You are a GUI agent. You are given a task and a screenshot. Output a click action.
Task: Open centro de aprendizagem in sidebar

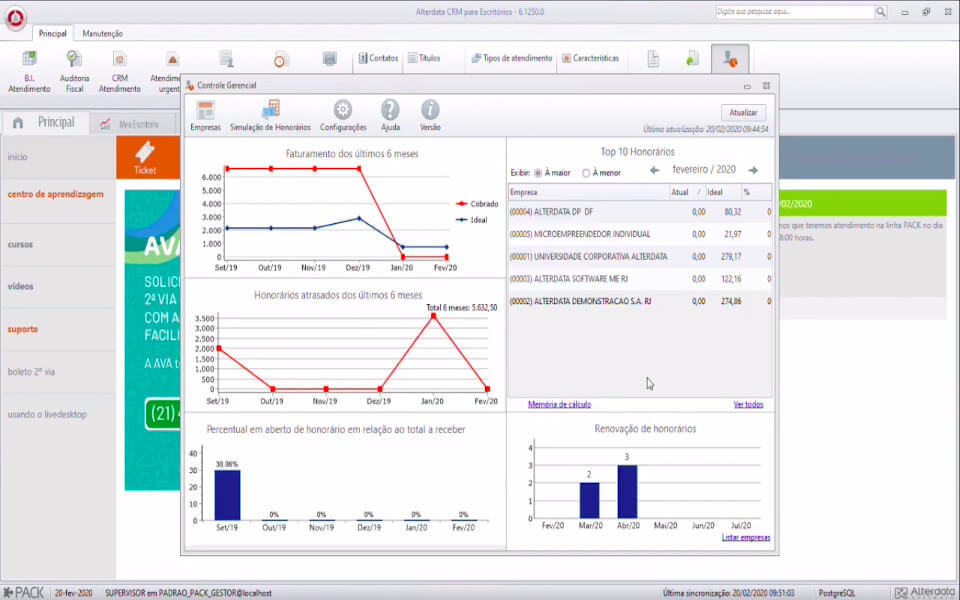[56, 194]
